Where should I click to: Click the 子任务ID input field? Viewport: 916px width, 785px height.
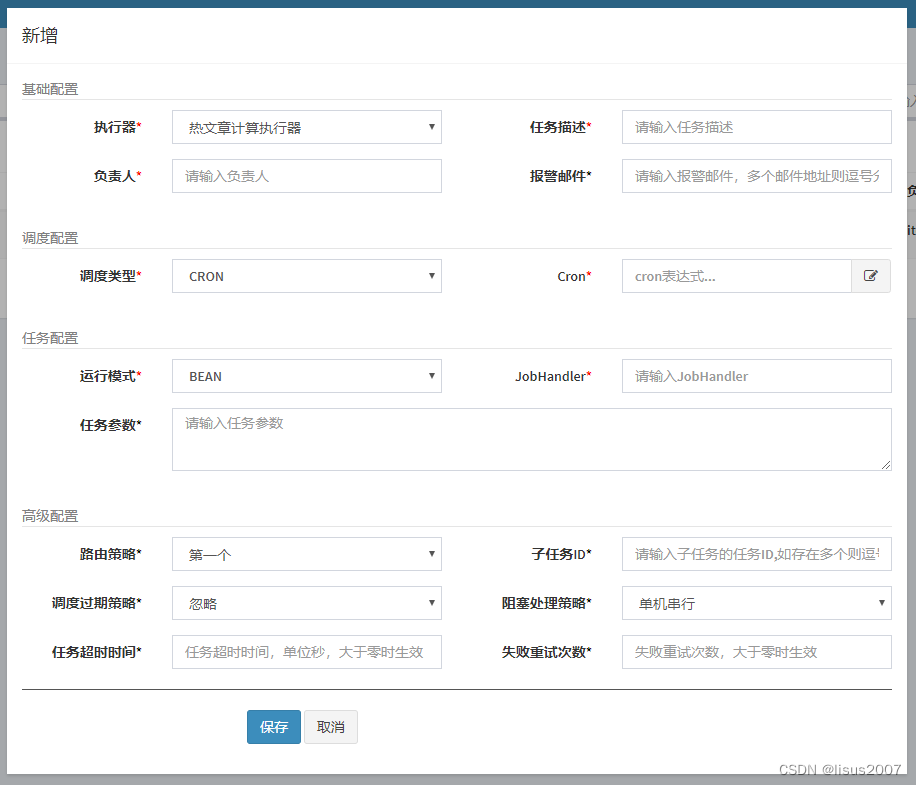(x=756, y=554)
